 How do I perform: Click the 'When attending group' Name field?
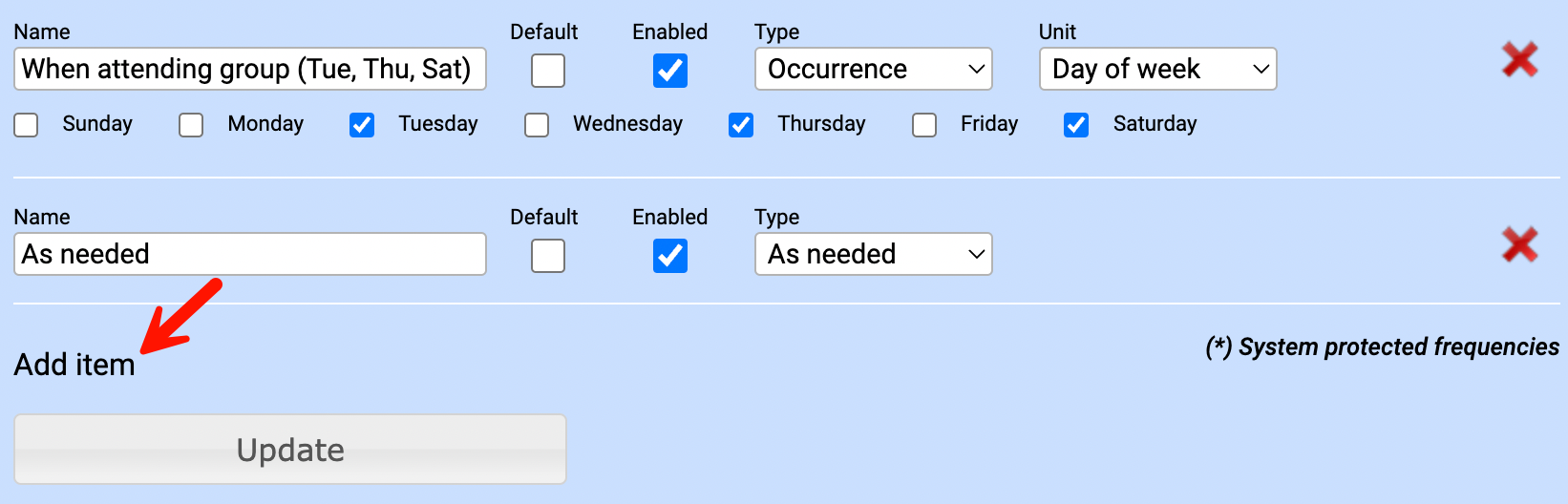[249, 70]
